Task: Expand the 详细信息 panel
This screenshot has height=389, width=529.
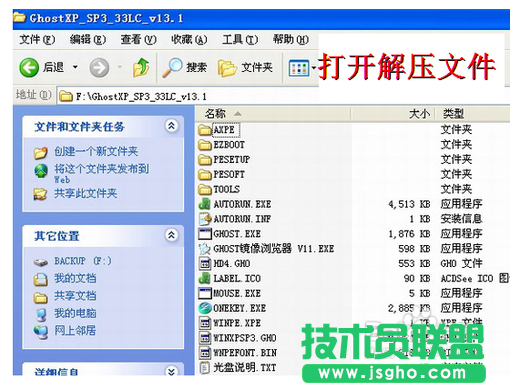Action: pyautogui.click(x=171, y=370)
